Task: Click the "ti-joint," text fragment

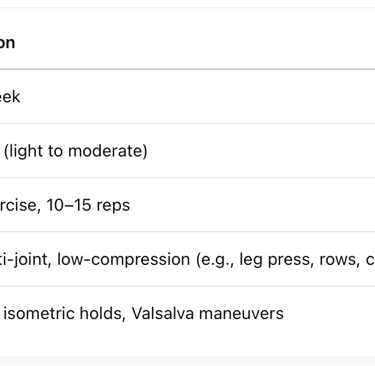Action: [26, 259]
